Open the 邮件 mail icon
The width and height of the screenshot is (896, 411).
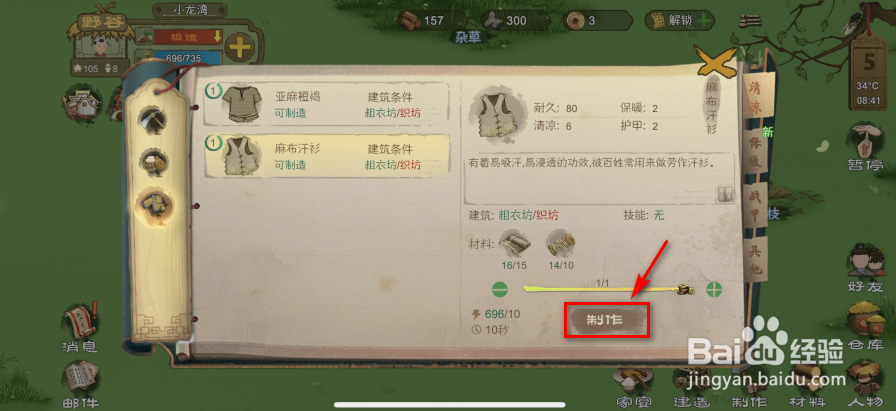80,384
